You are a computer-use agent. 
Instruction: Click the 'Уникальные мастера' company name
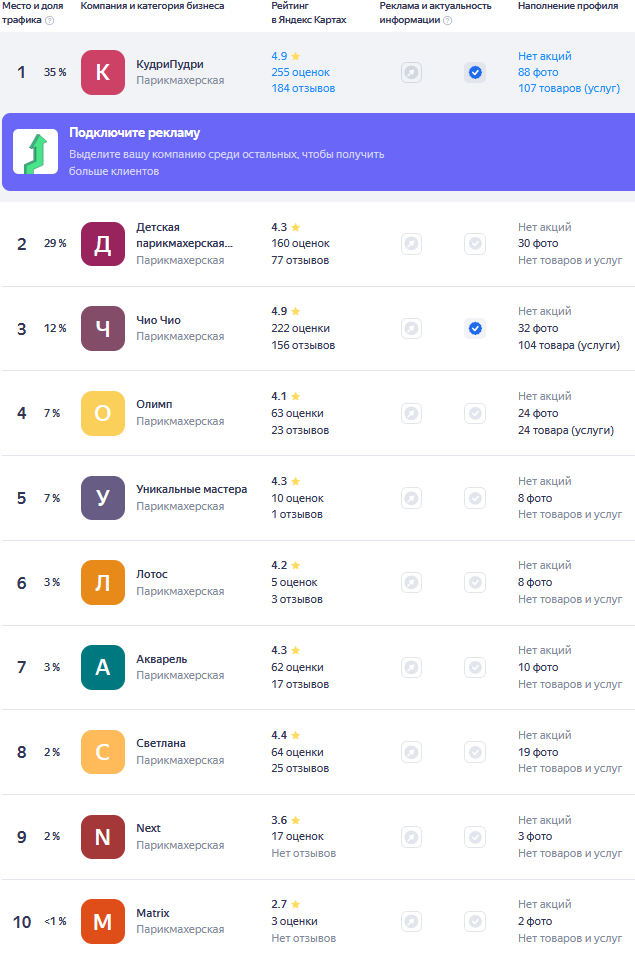click(x=192, y=489)
